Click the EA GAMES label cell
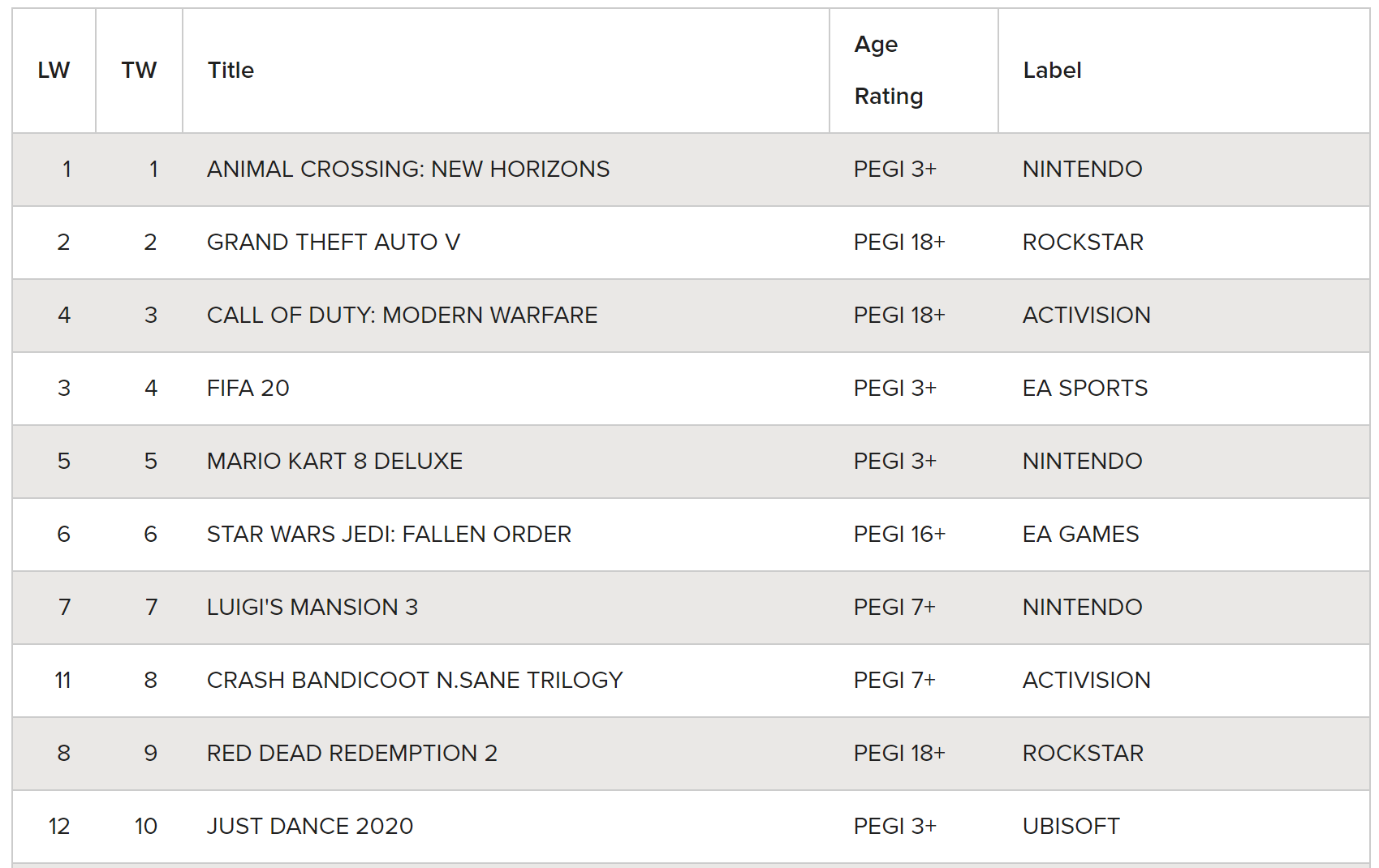 [x=1080, y=535]
